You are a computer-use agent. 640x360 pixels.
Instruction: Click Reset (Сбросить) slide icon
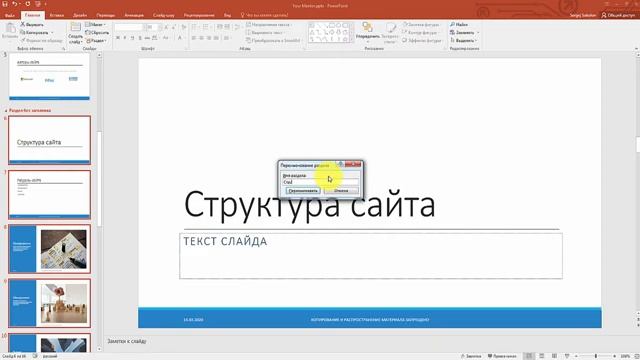pyautogui.click(x=88, y=32)
